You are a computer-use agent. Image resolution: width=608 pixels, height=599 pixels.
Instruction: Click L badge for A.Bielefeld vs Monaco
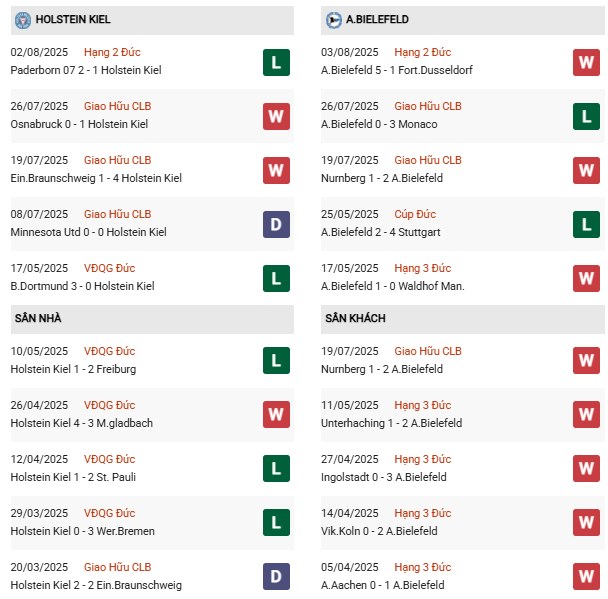(586, 117)
